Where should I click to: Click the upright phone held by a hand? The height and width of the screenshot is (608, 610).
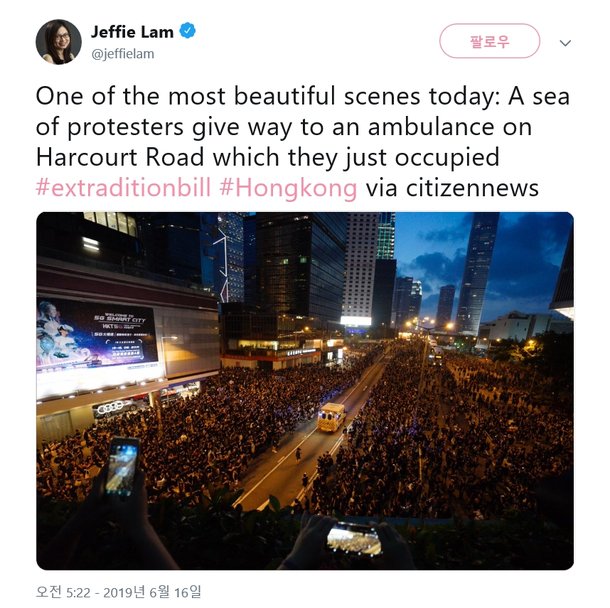123,465
